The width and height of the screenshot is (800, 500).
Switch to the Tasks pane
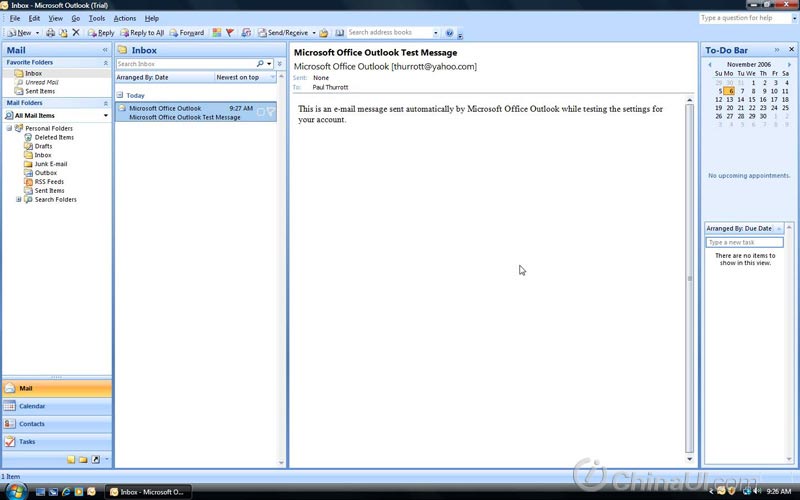tap(57, 442)
